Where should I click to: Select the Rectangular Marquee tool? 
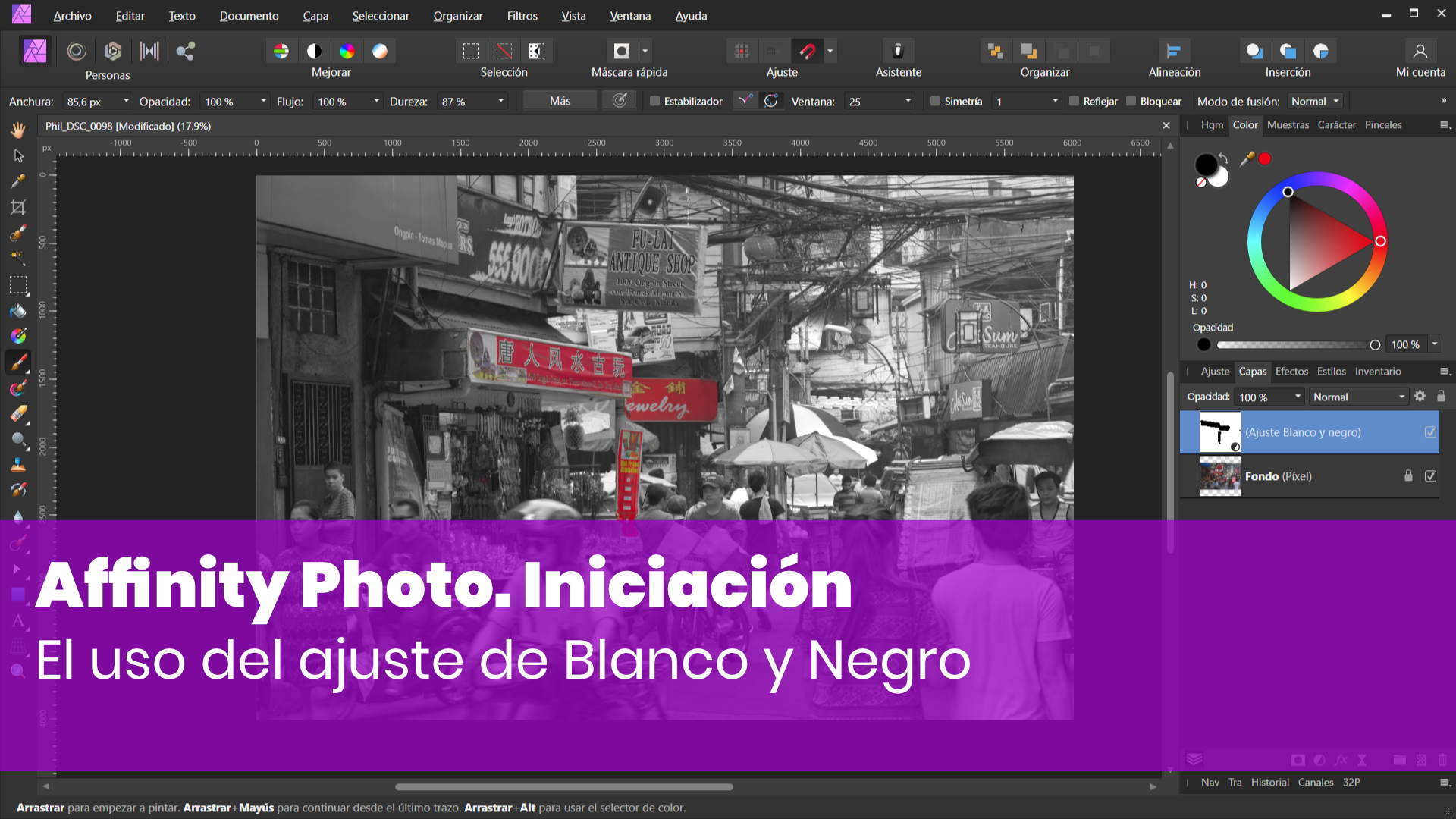[18, 285]
